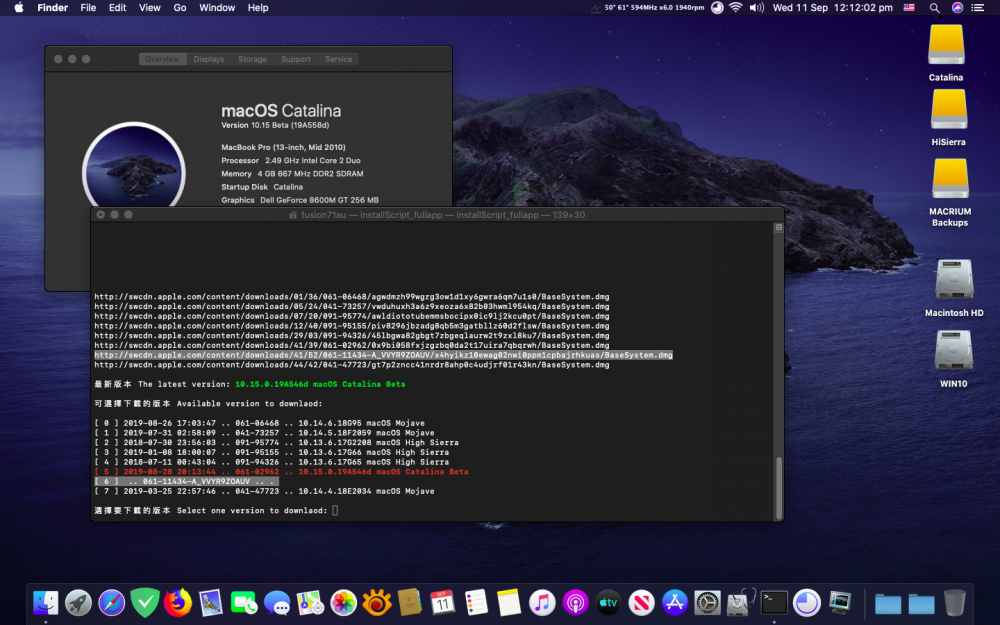Open the Window menu
This screenshot has height=625, width=1000.
pos(217,8)
